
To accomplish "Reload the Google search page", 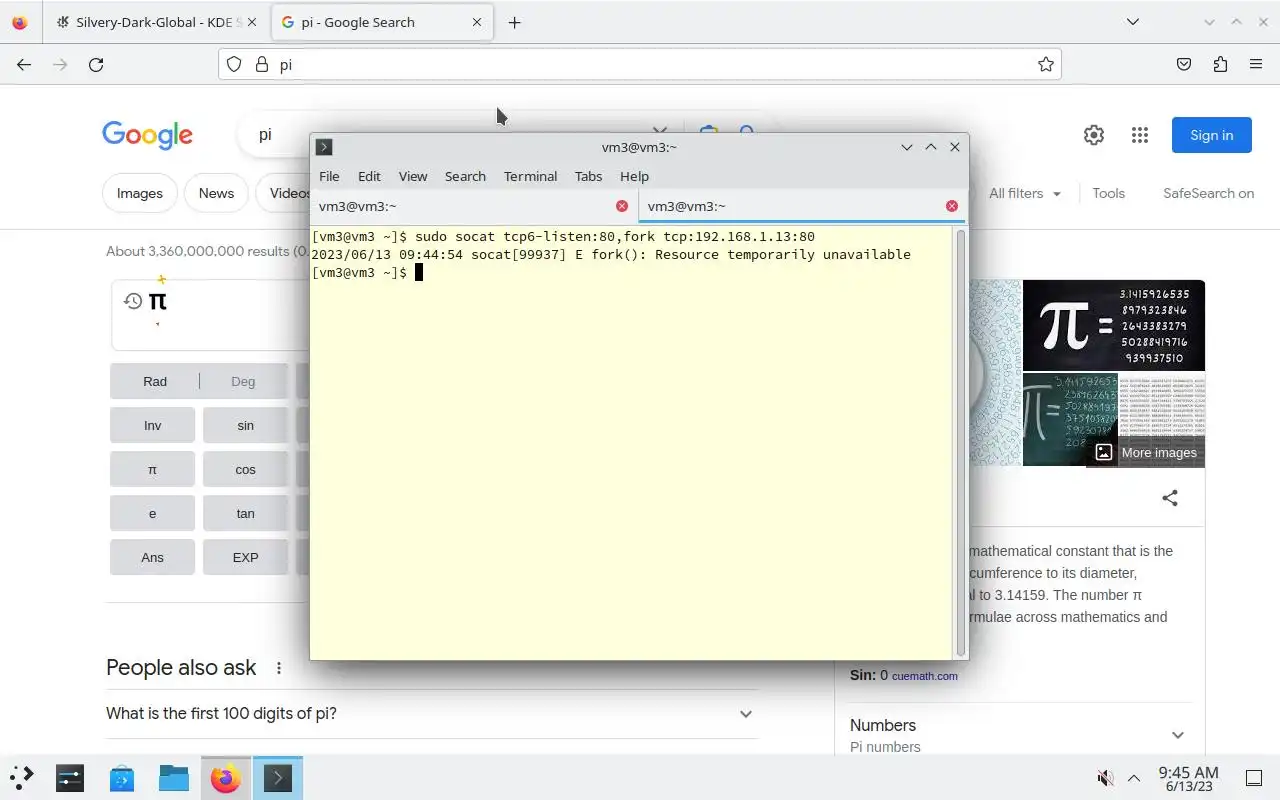I will (96, 64).
